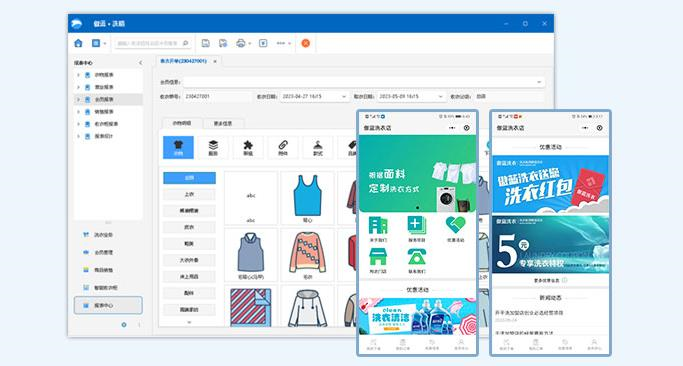Open the three-dots more menu

[x=281, y=43]
